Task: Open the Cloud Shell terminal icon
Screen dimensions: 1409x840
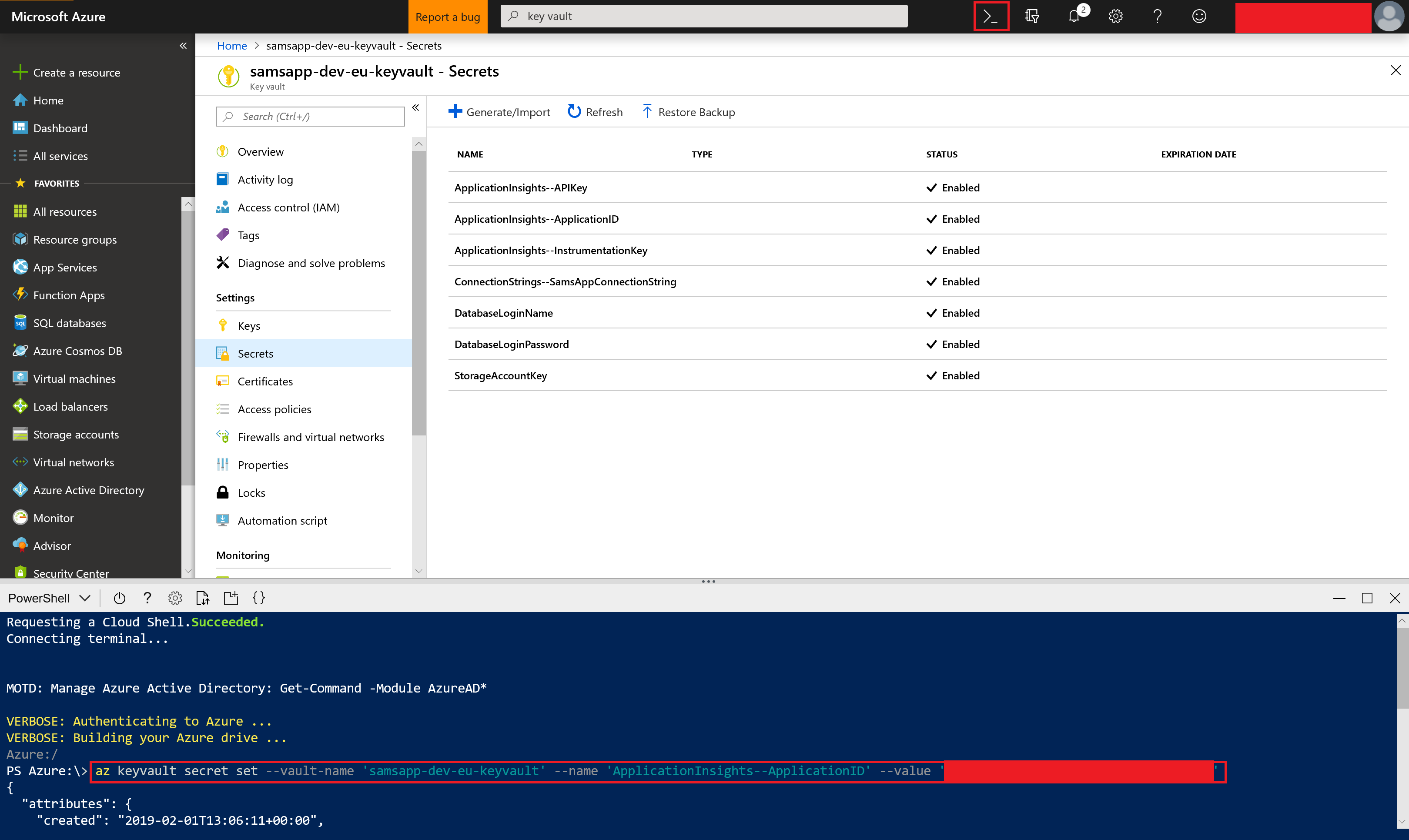Action: [x=990, y=17]
